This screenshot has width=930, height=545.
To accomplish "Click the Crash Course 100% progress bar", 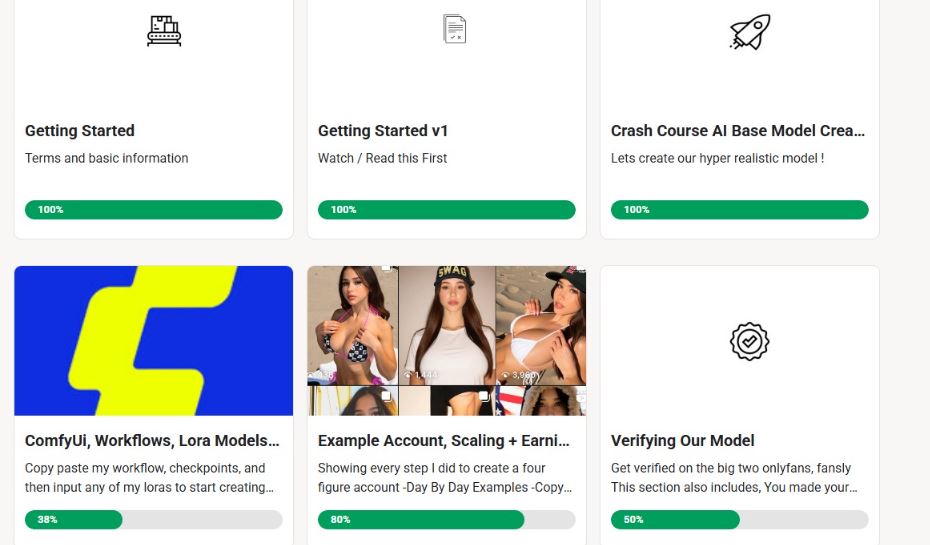I will pos(739,210).
